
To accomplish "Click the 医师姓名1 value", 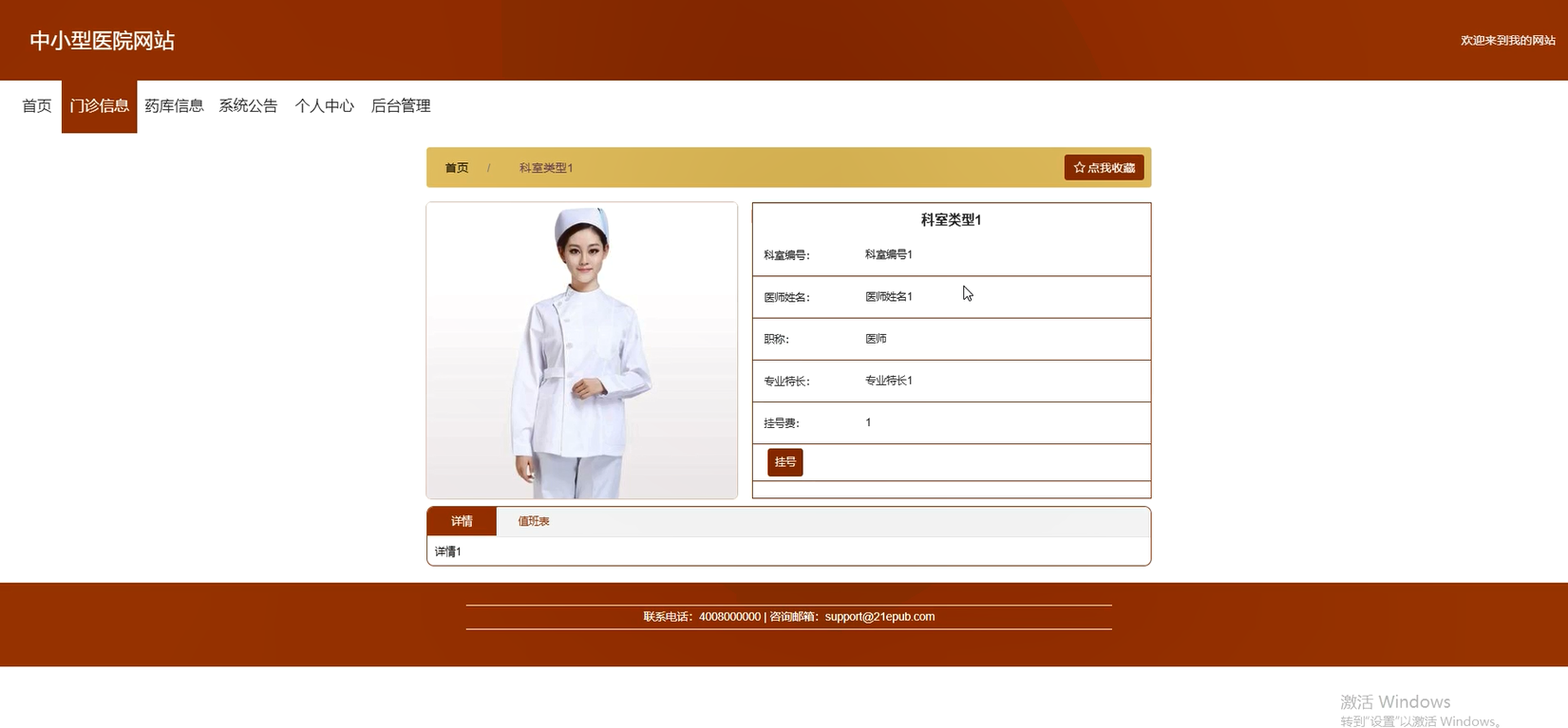I will [889, 296].
